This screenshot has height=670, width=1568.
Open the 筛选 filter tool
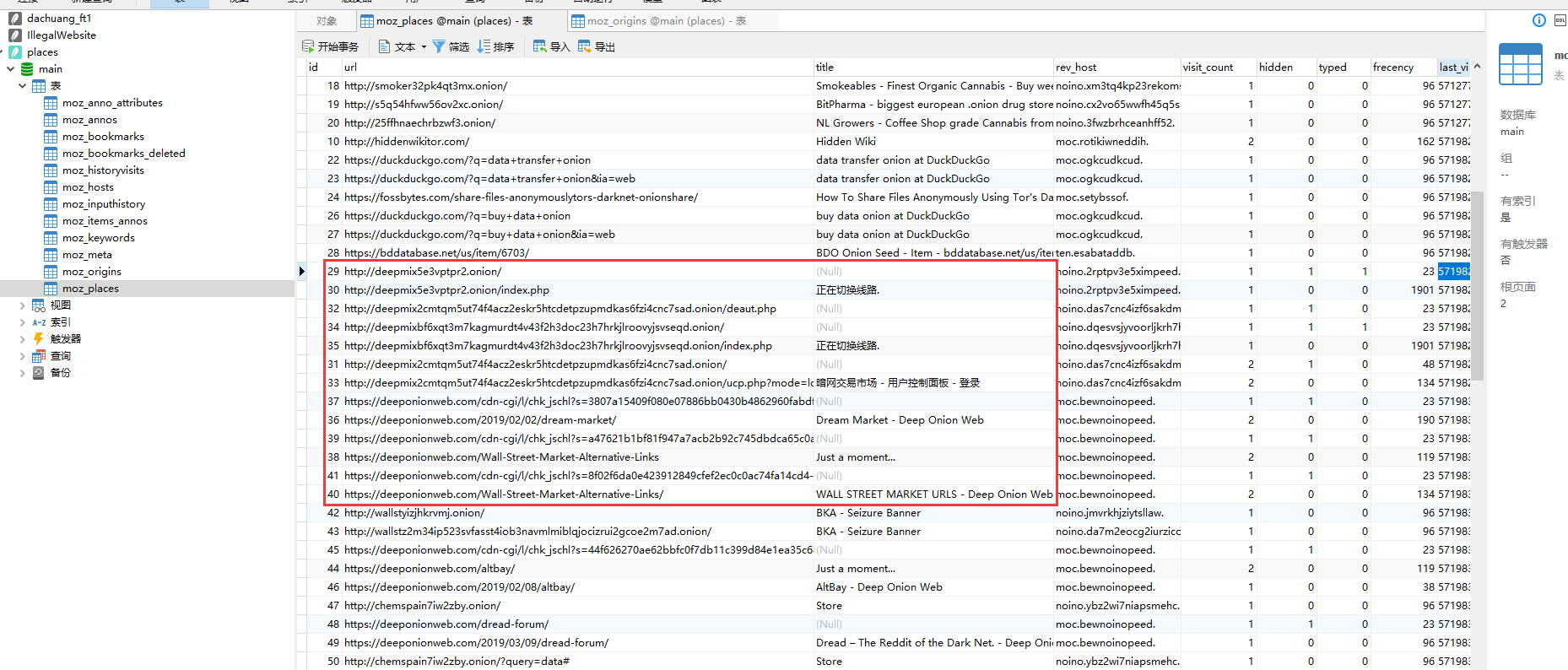tap(450, 46)
